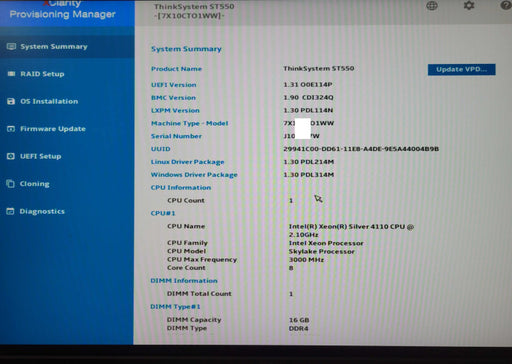Click the DIMM Information heading

tap(184, 281)
